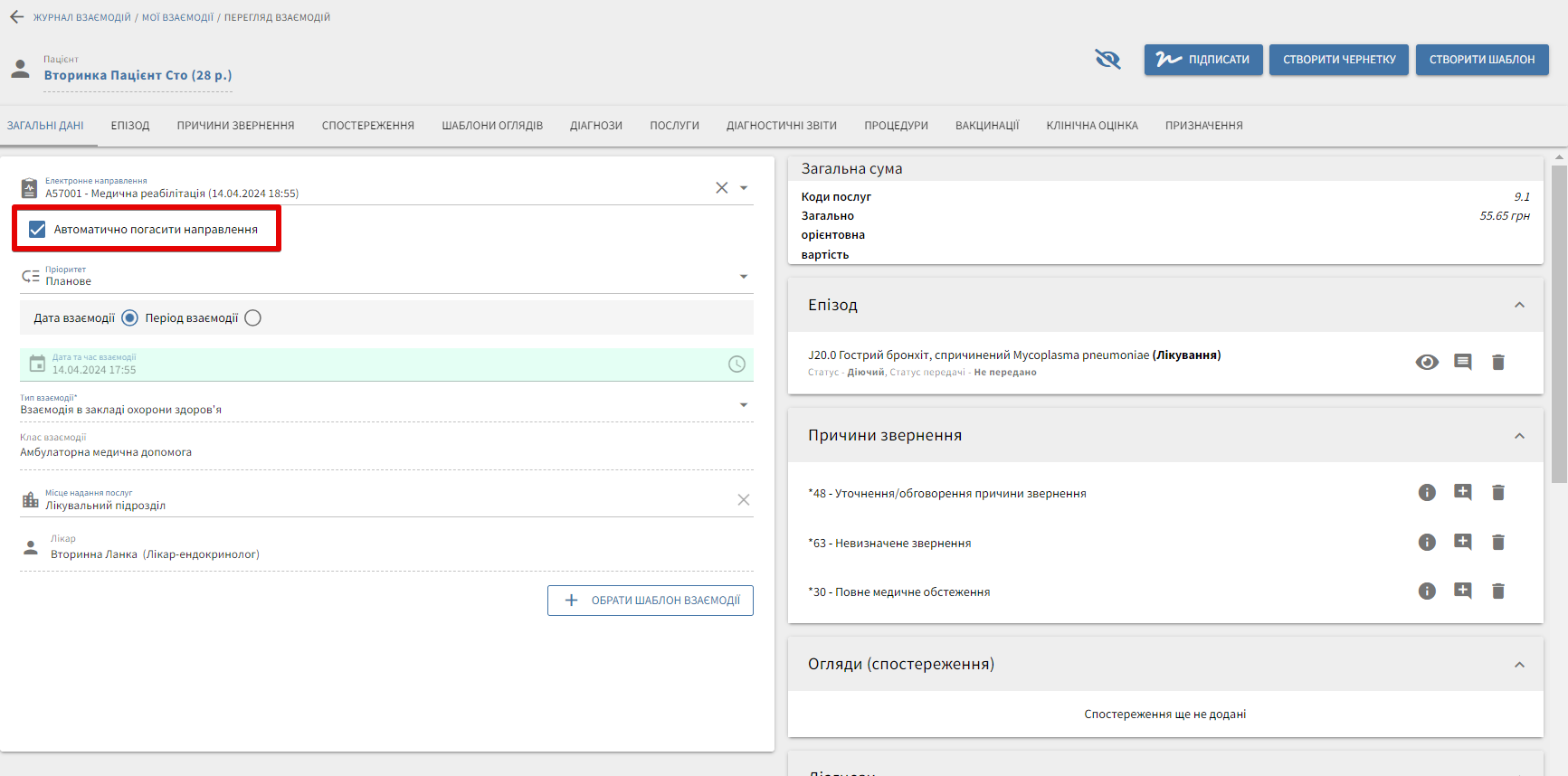Open the Вакцинації tab
1568x776 pixels.
point(986,126)
